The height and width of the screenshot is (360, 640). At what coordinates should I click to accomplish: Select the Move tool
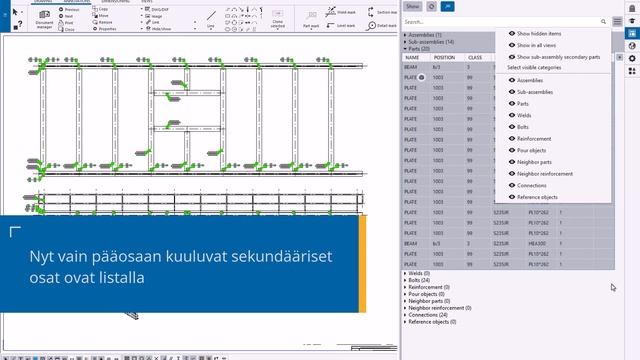tap(100, 16)
